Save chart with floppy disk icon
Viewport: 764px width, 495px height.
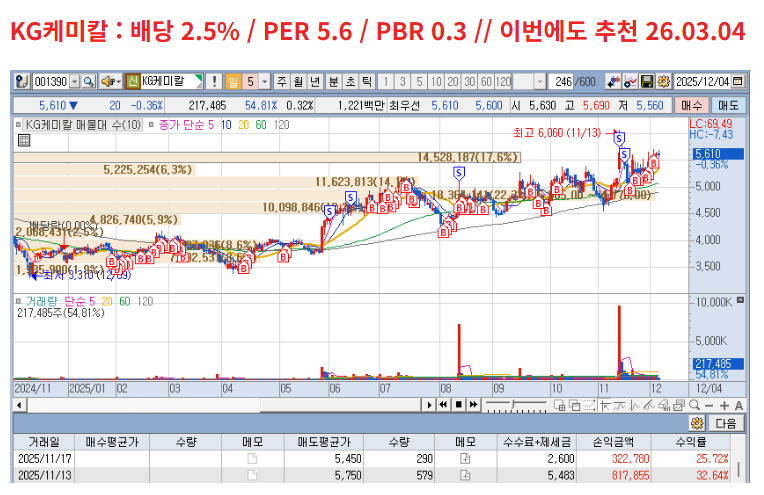coord(647,81)
